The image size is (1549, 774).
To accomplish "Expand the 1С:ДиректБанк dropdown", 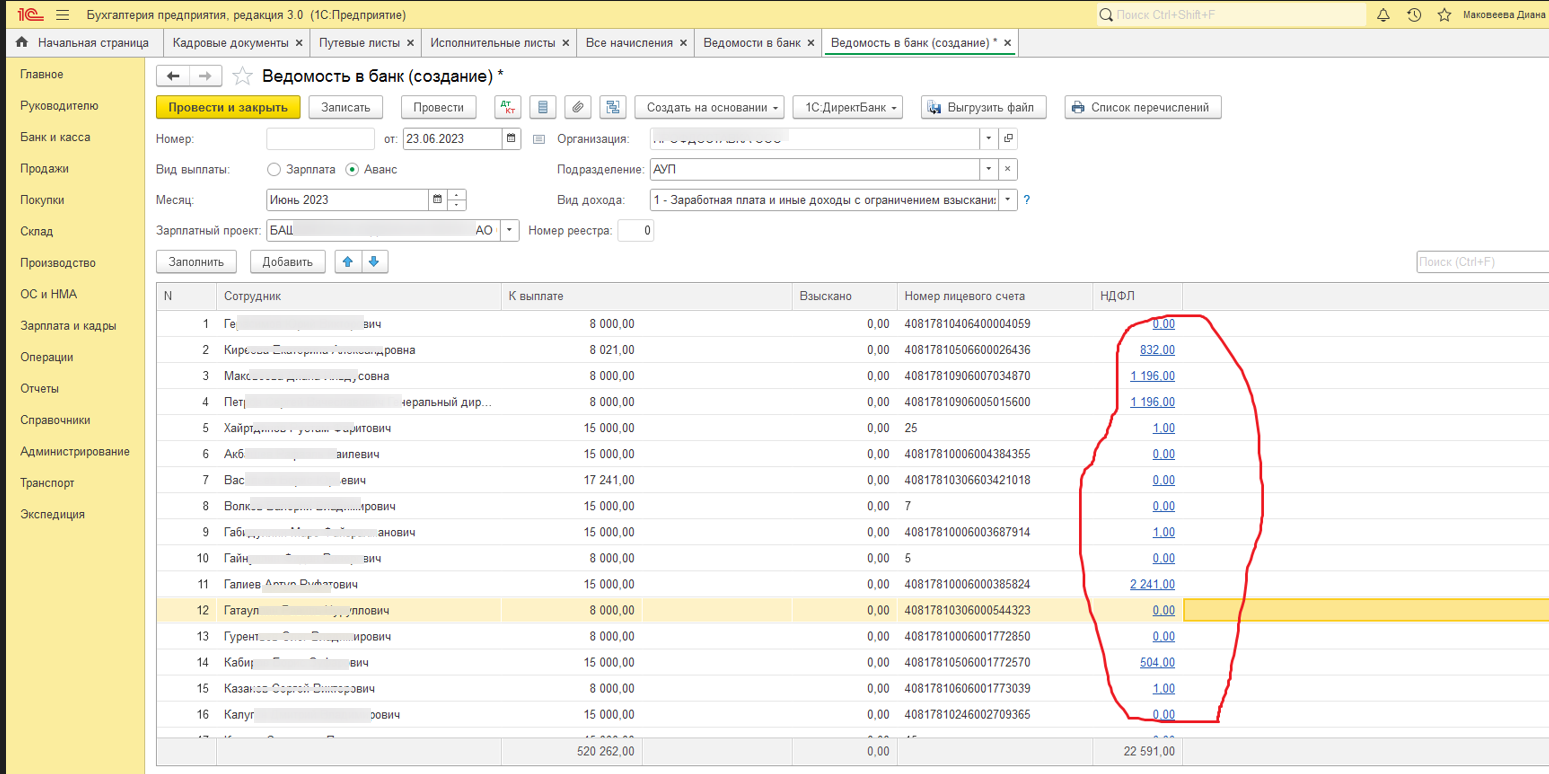I will tap(847, 108).
